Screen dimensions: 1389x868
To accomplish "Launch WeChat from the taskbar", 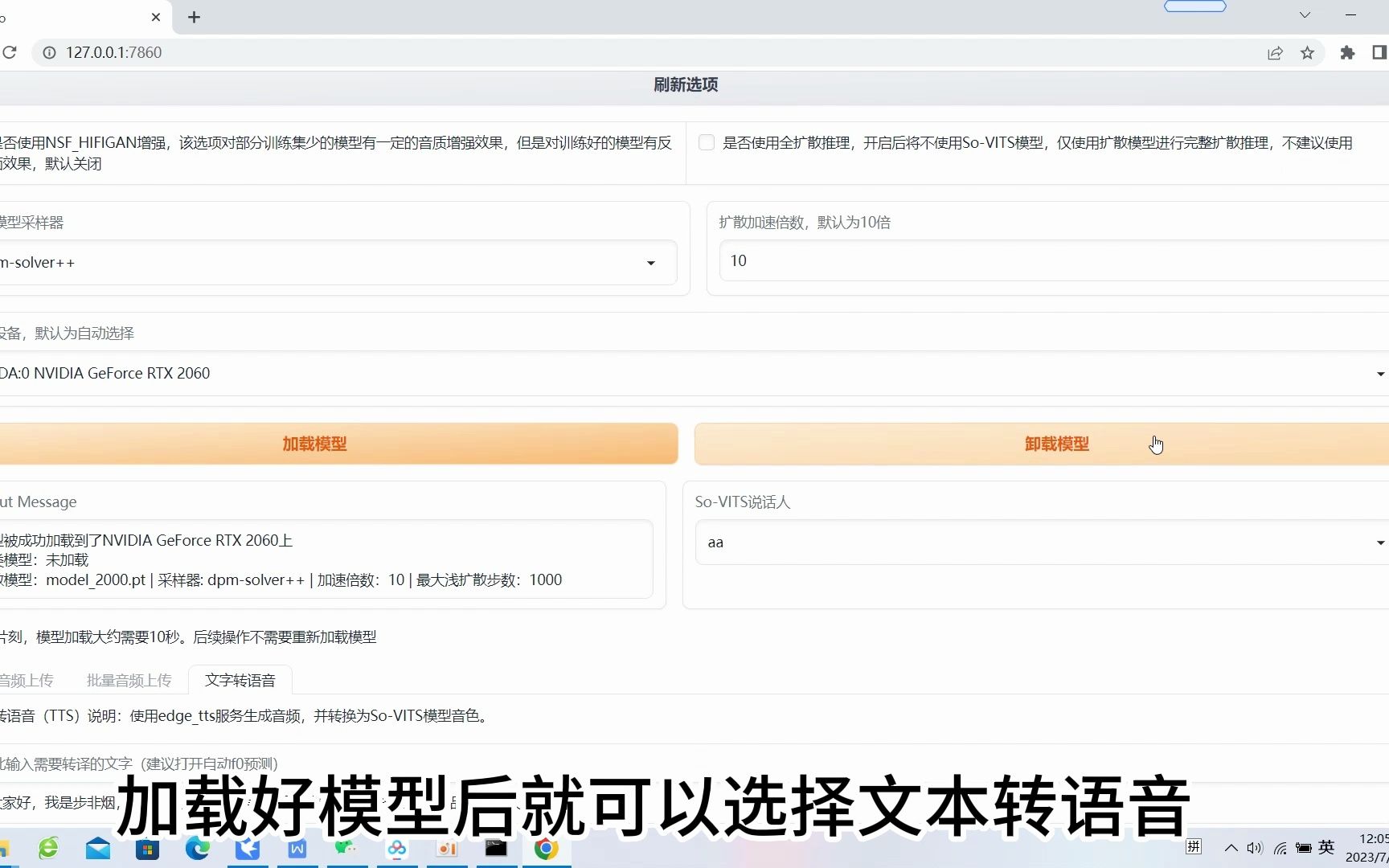I will point(346,849).
